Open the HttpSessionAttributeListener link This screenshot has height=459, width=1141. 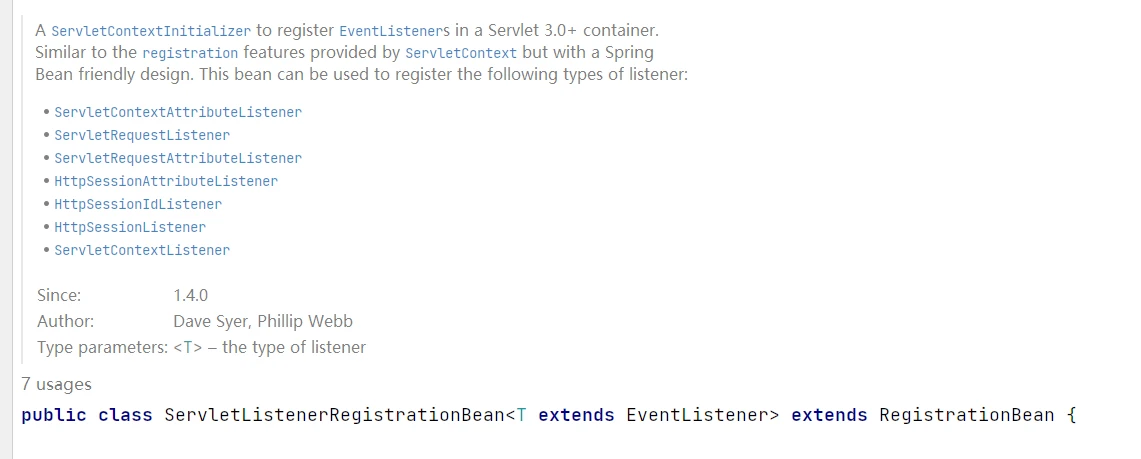166,181
